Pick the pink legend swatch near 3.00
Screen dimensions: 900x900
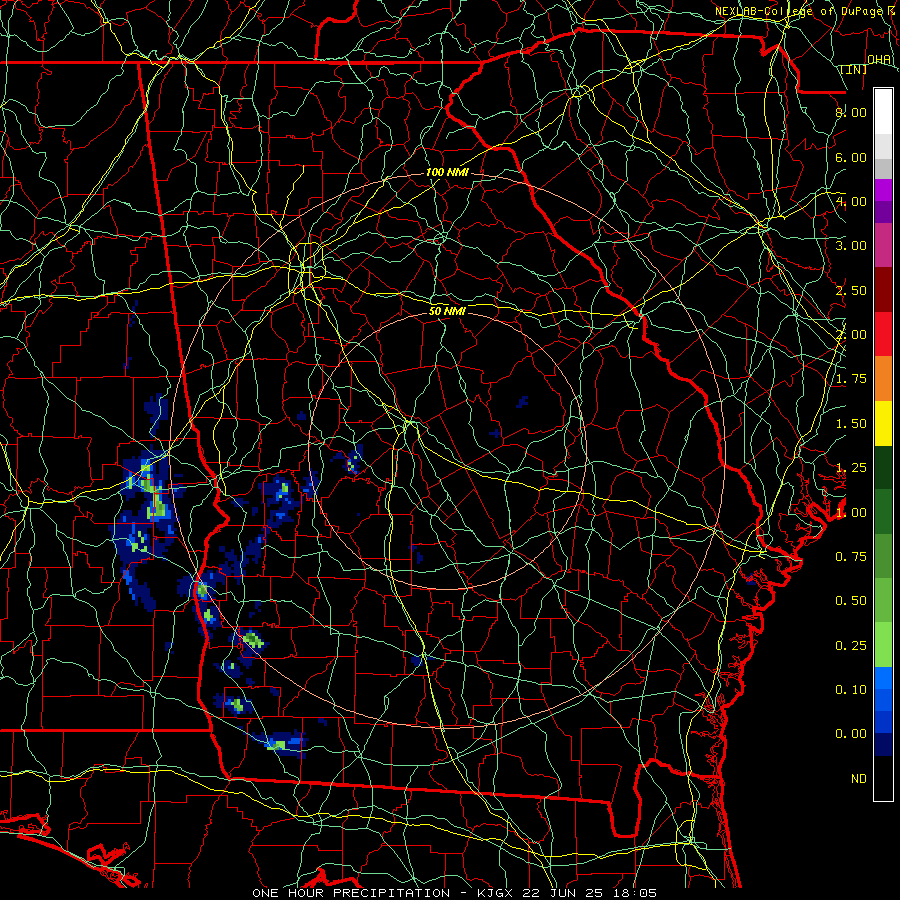point(883,245)
